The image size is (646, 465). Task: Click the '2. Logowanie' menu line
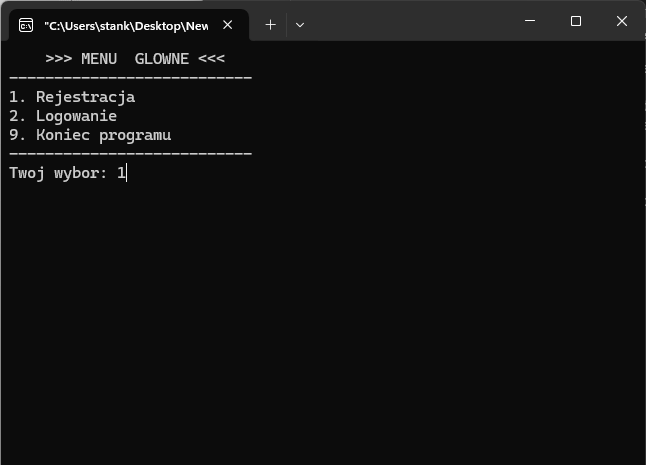coord(63,116)
